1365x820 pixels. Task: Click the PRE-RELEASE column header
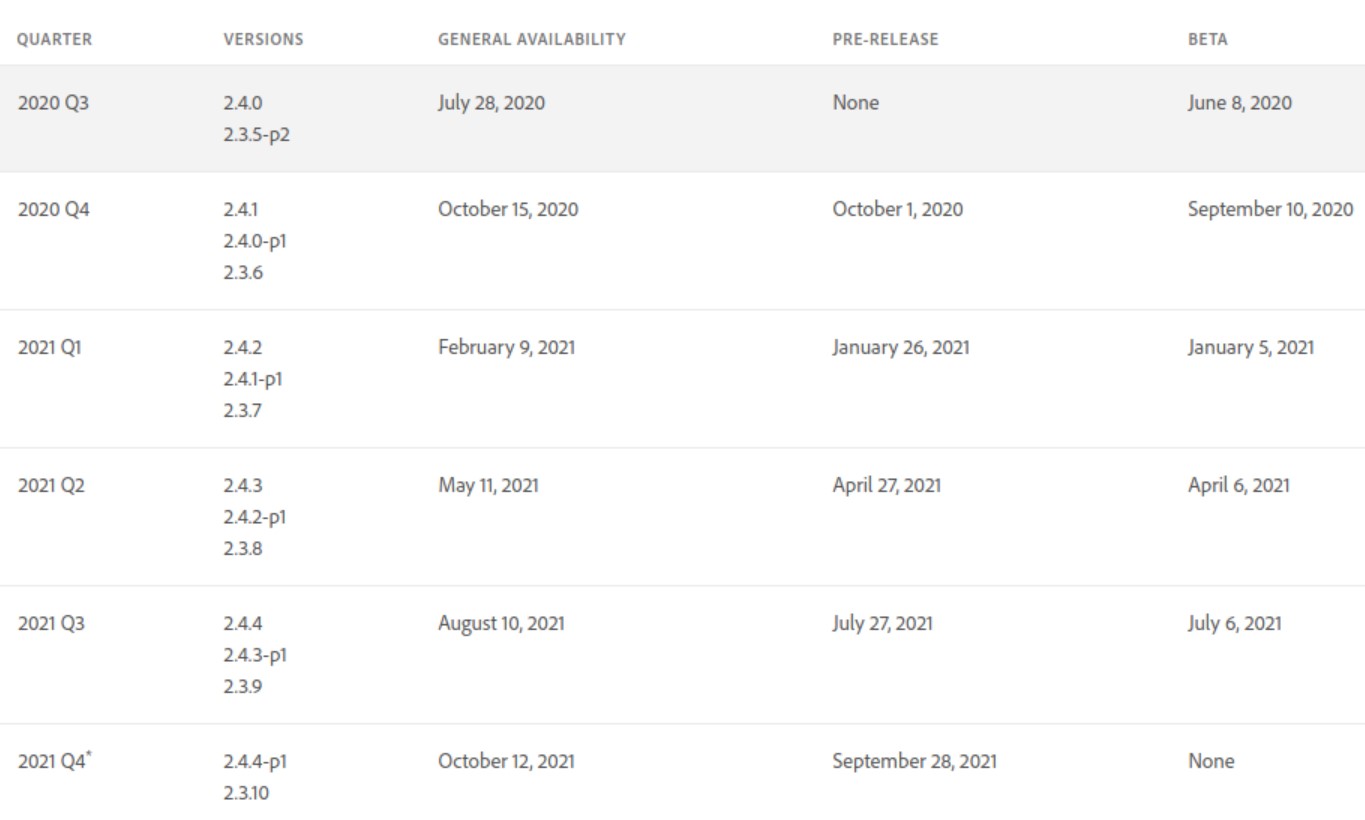tap(883, 39)
